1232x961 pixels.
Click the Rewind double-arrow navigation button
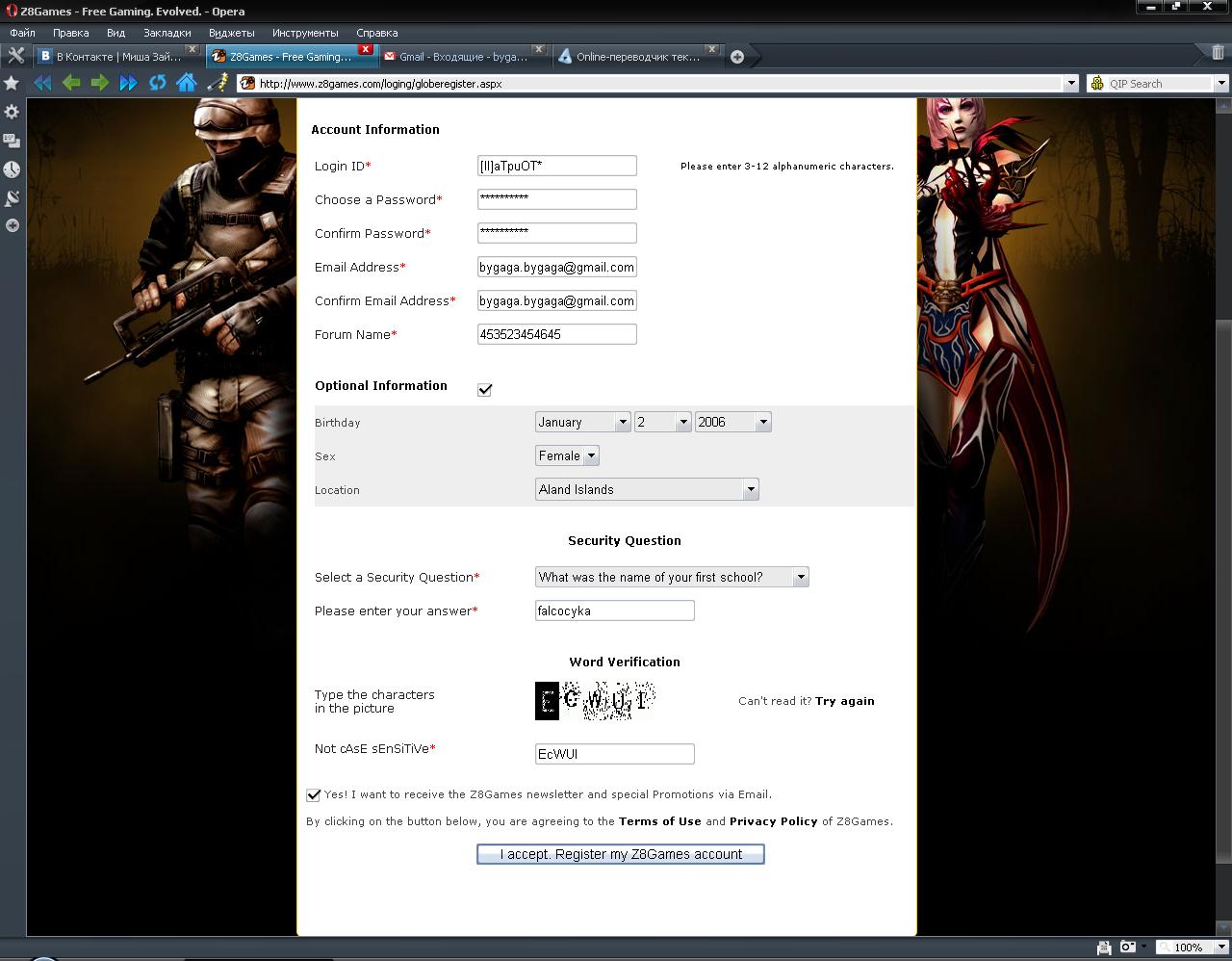pos(42,83)
